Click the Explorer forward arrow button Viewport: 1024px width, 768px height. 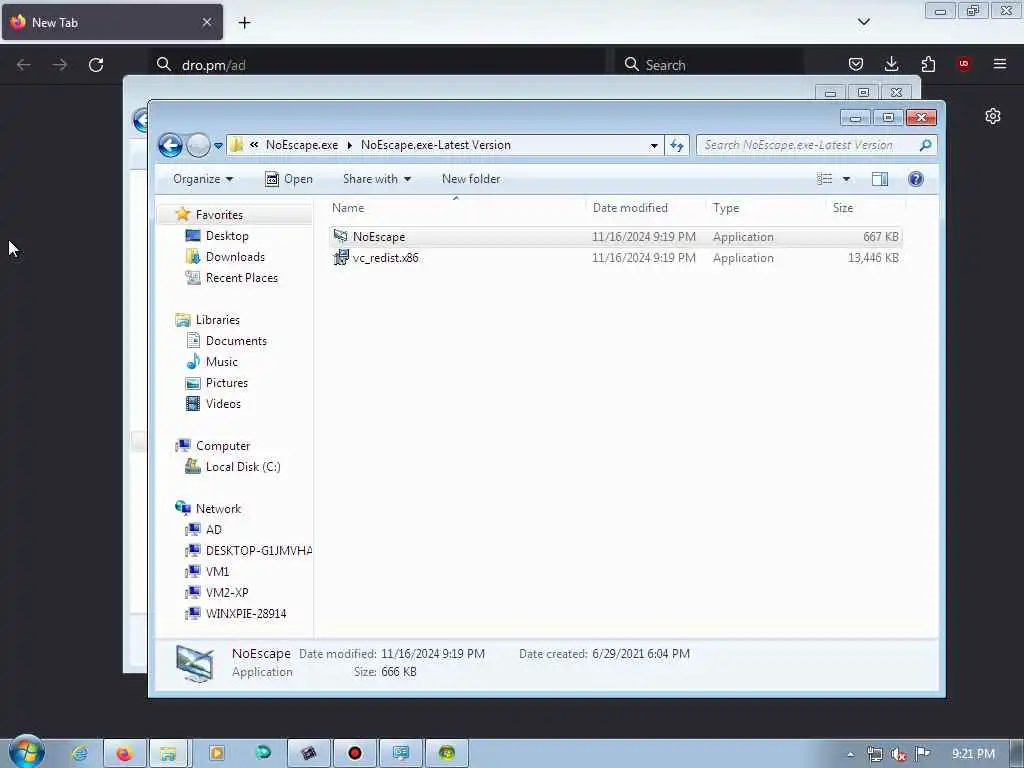coord(198,145)
